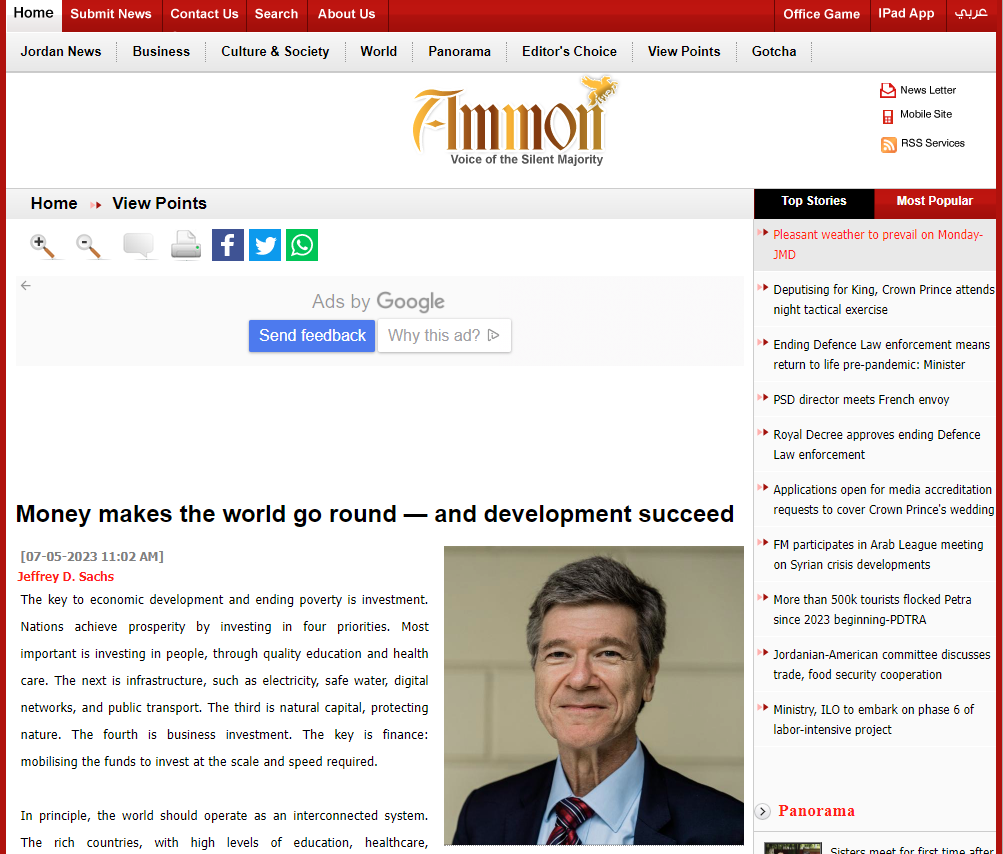Open View Points section in navigation bar
This screenshot has width=1003, height=854.
[684, 52]
